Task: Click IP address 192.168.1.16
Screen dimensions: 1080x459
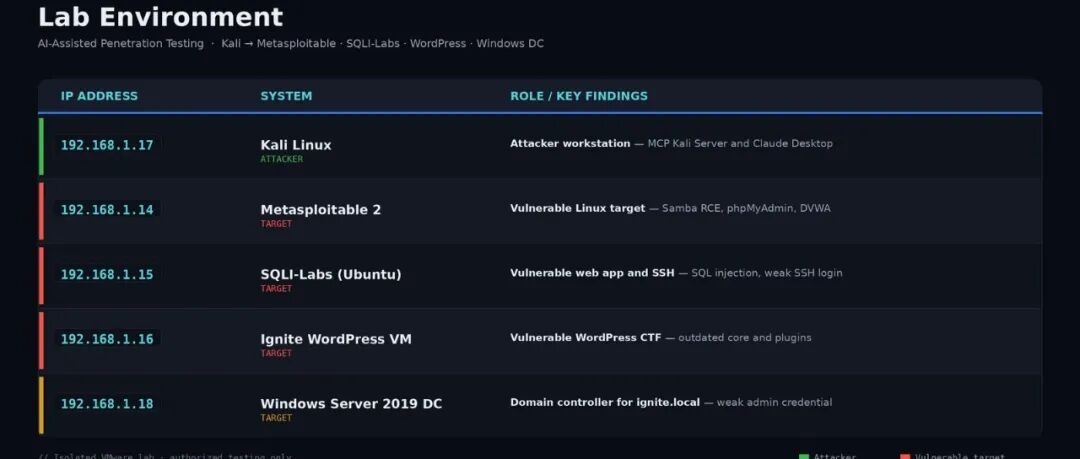Action: click(107, 339)
